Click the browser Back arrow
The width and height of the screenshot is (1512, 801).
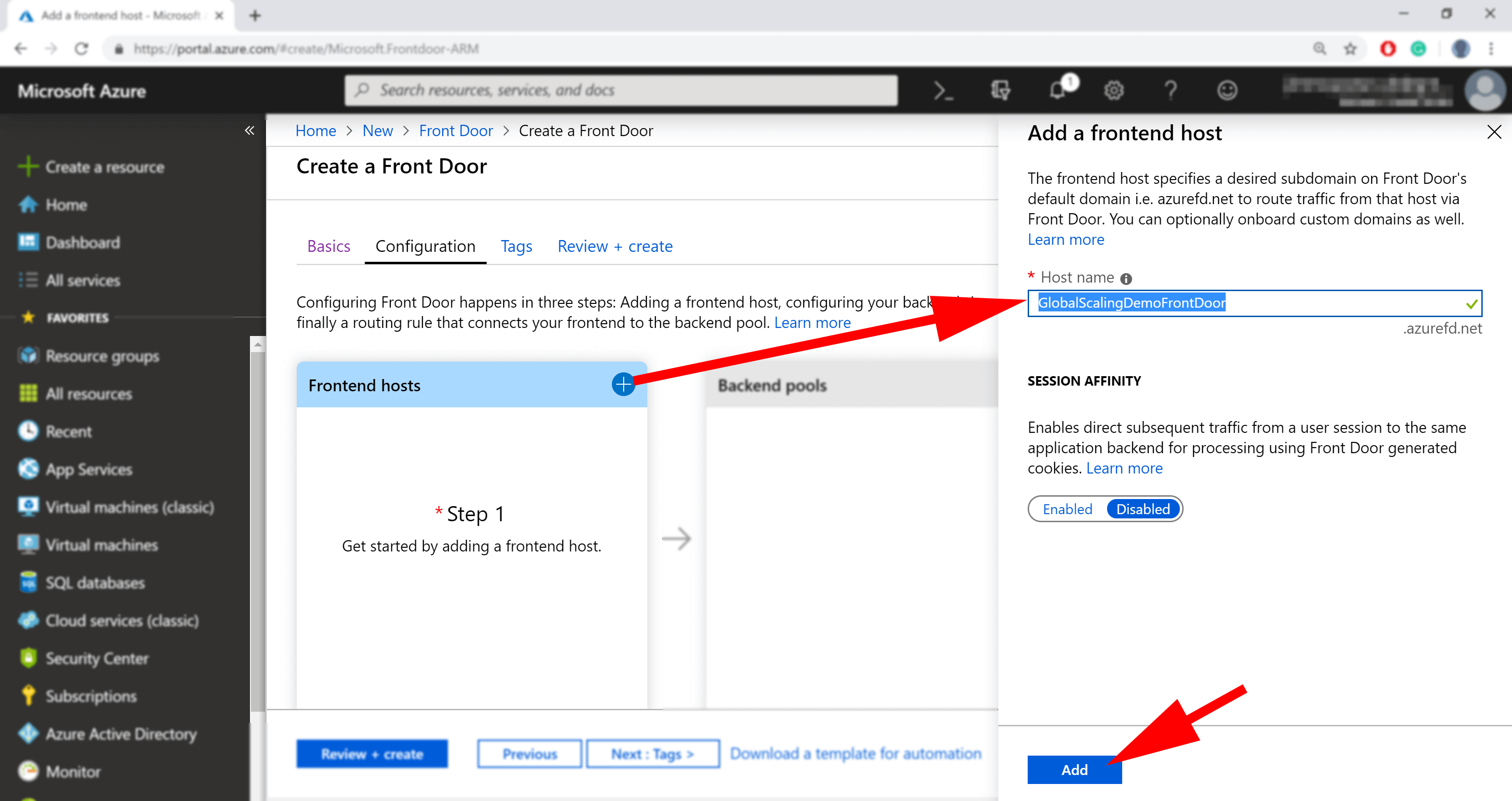(21, 49)
